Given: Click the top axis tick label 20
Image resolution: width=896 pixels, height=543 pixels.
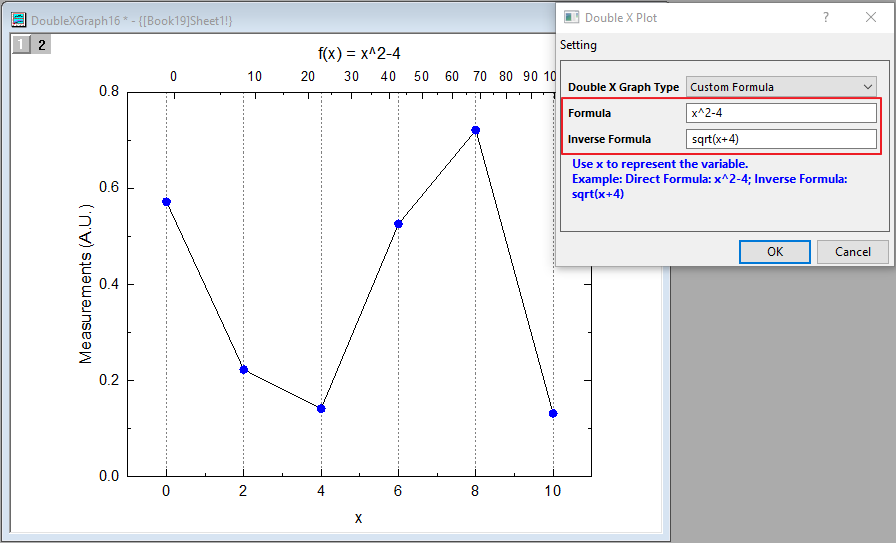Looking at the screenshot, I should pos(308,76).
